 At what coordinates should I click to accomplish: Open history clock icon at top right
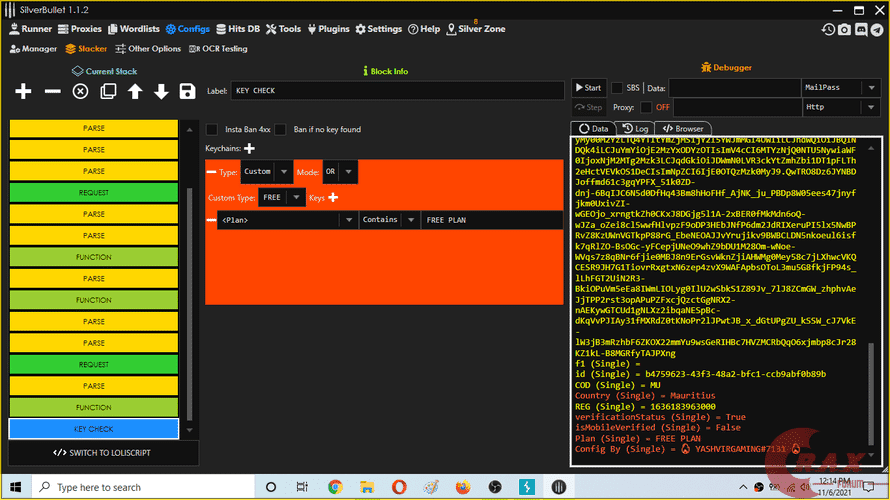[828, 30]
